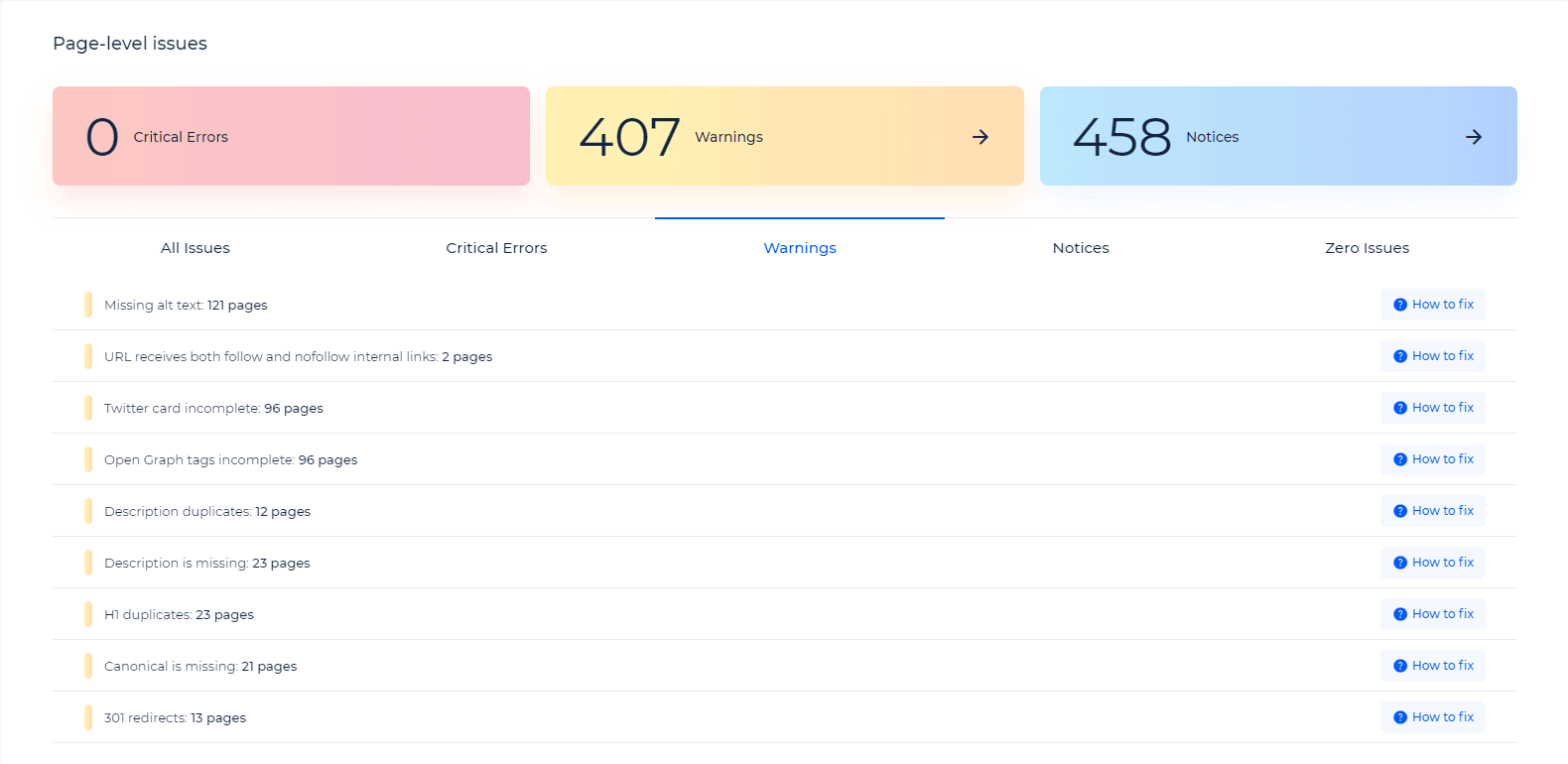This screenshot has width=1568, height=764.
Task: Click How to fix for Canonical is missing
Action: point(1432,666)
